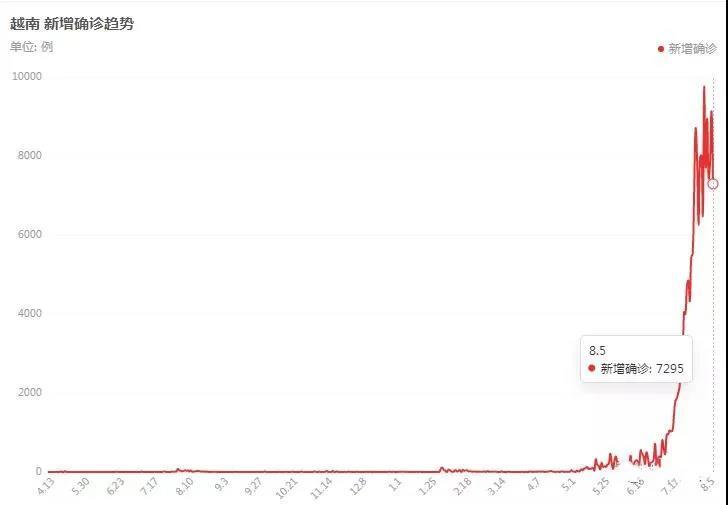728x505 pixels.
Task: Click the highlighted 8.5 data point marker
Action: pyautogui.click(x=713, y=184)
